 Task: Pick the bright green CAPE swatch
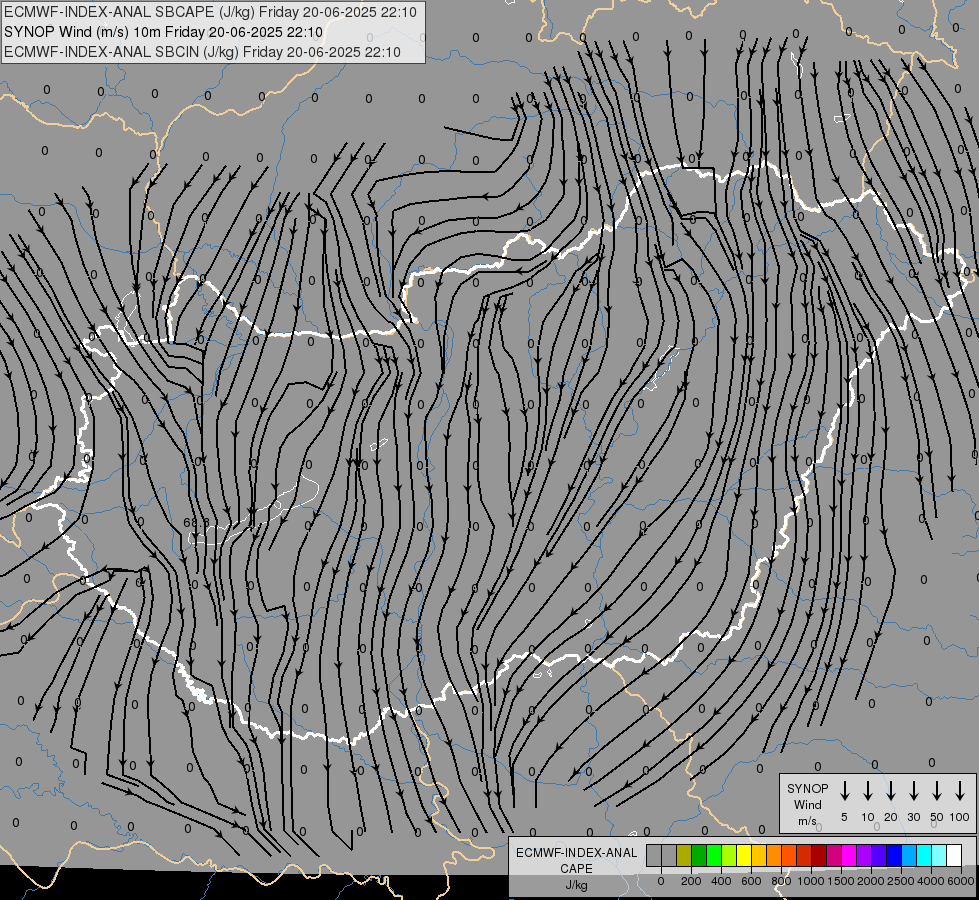(714, 855)
